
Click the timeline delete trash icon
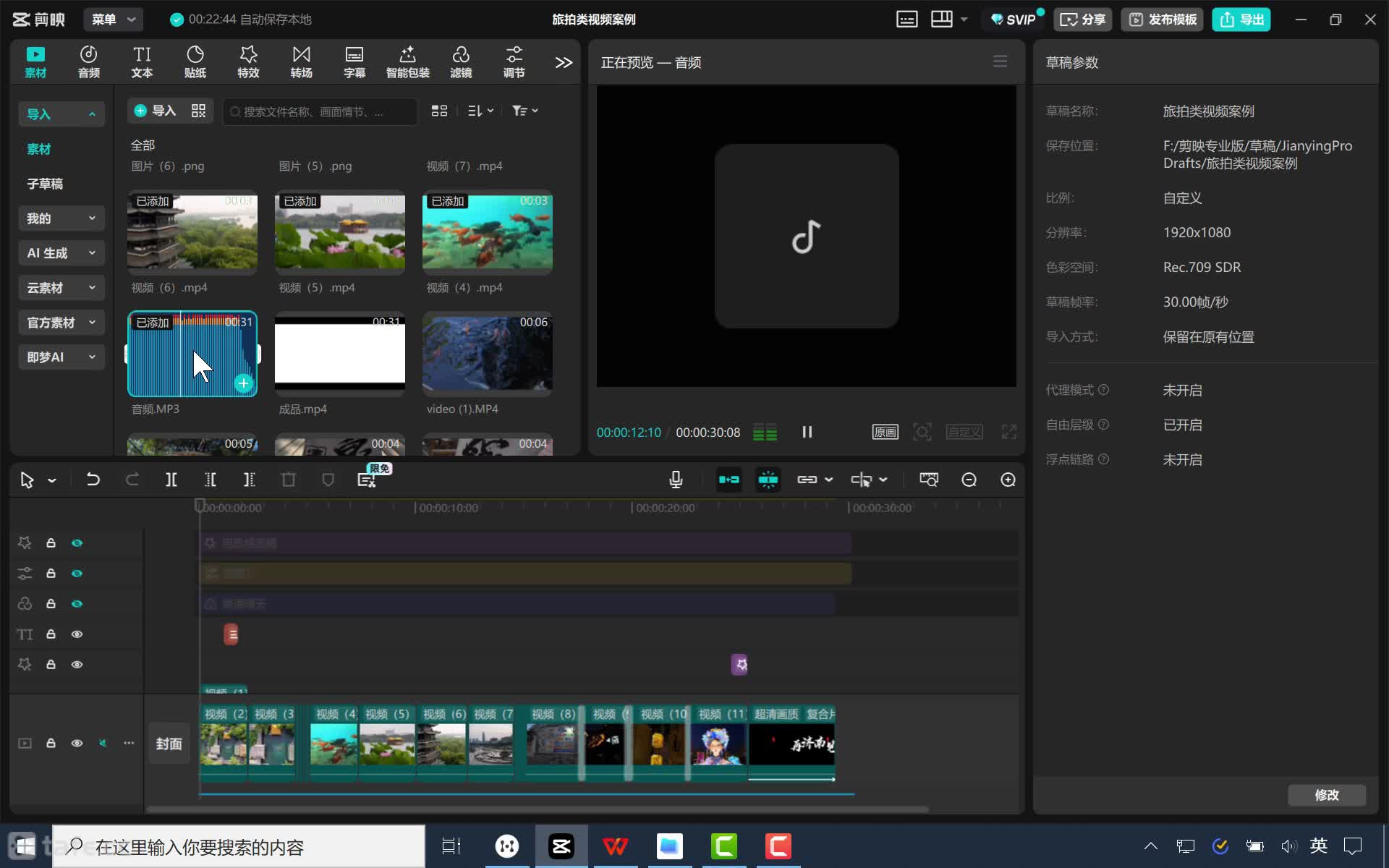[x=289, y=480]
